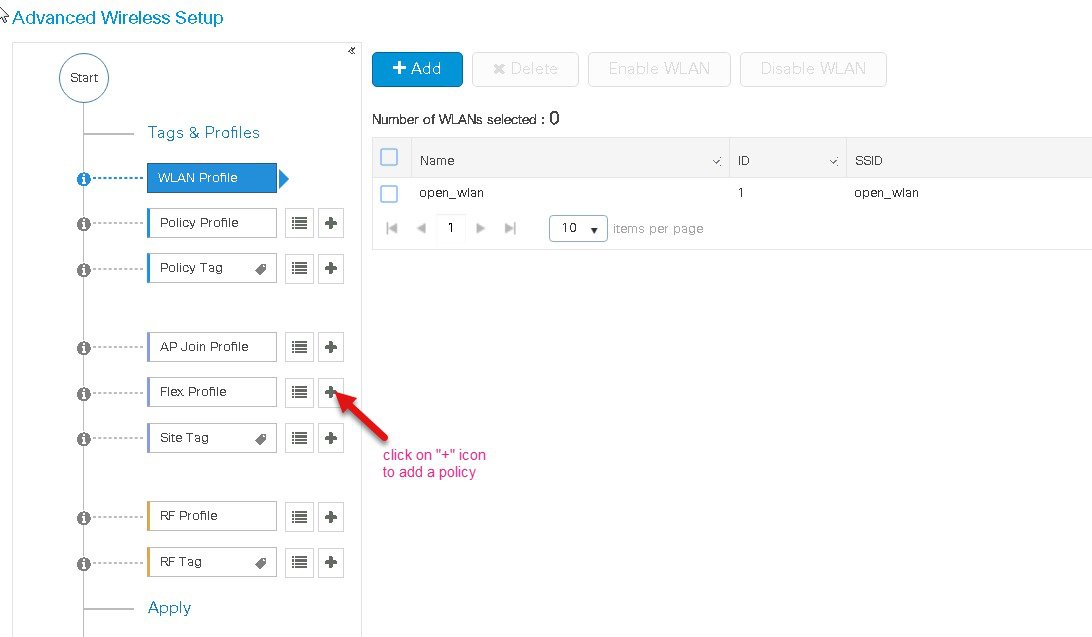Go to the last page

(510, 228)
